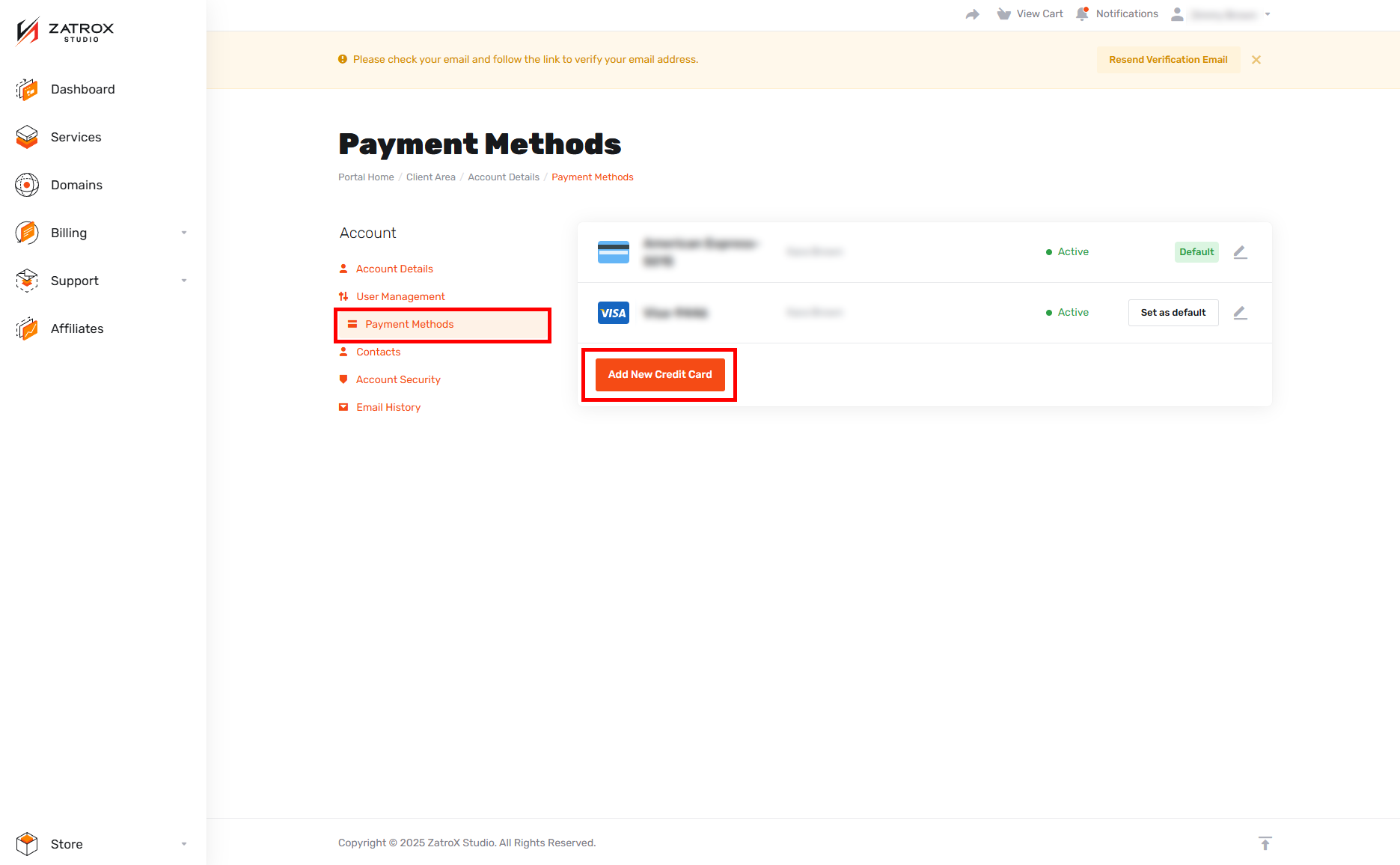Click the copyright footer text
Image resolution: width=1400 pixels, height=865 pixels.
(467, 843)
